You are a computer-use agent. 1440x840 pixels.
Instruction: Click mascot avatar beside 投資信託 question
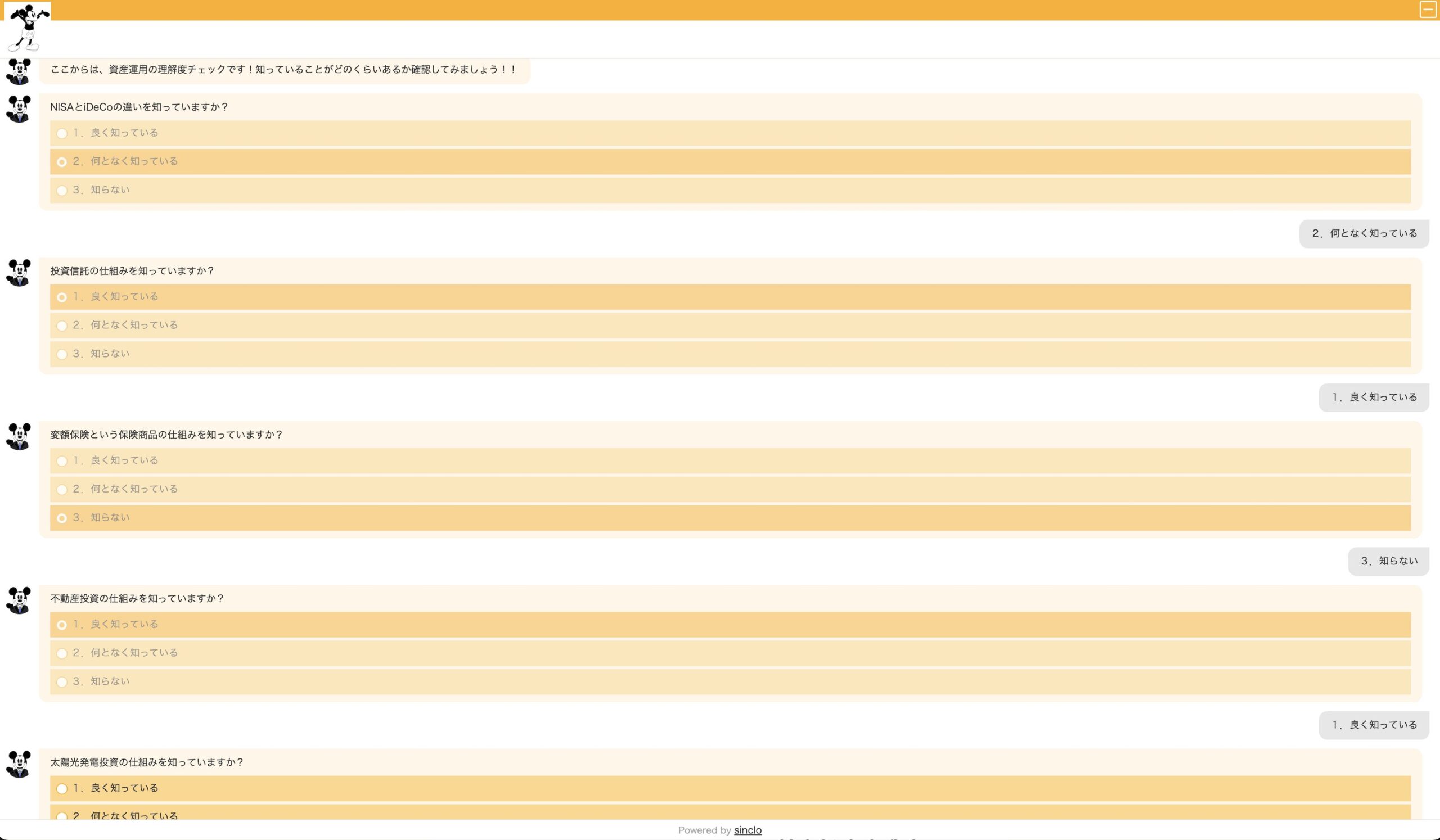[19, 272]
